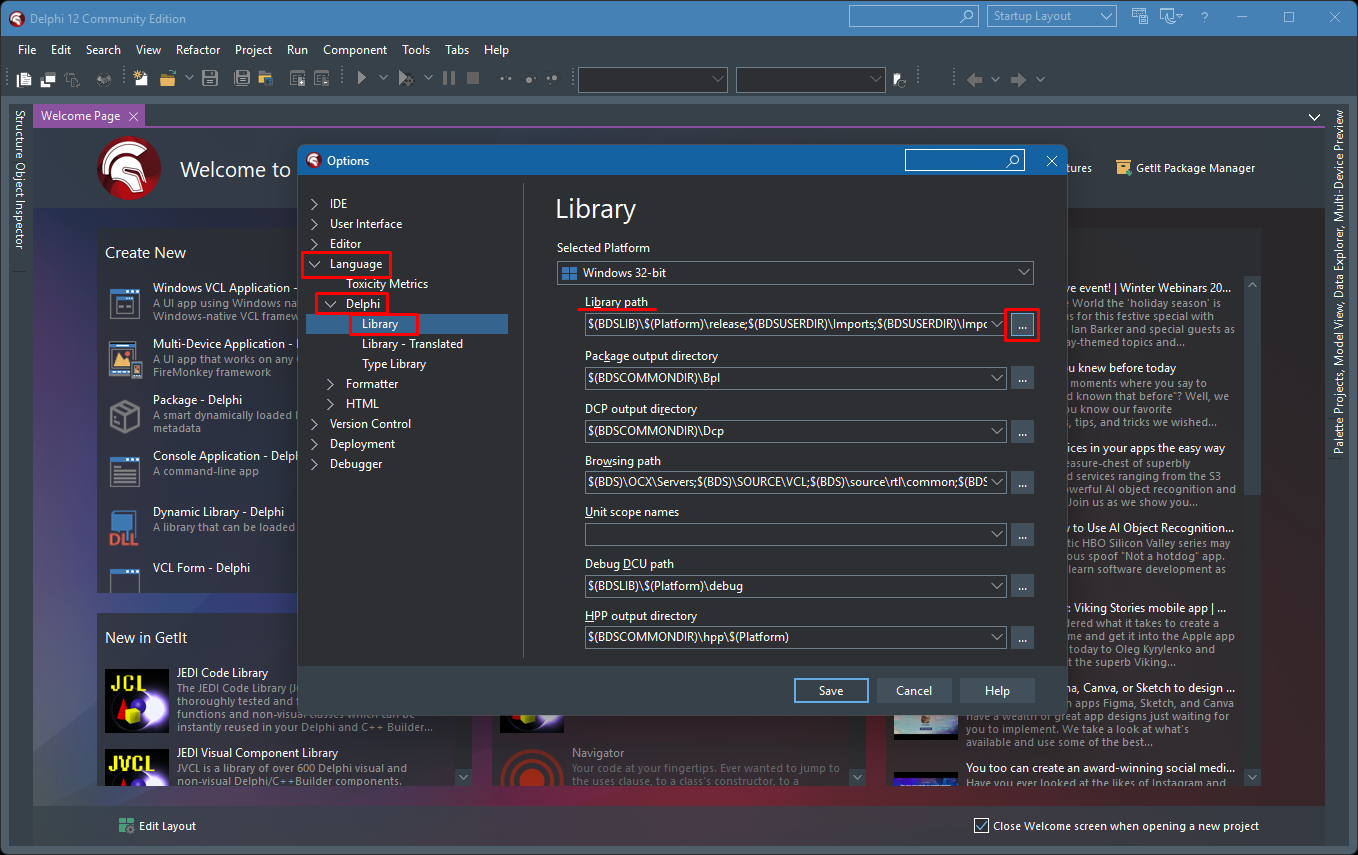Image resolution: width=1358 pixels, height=855 pixels.
Task: Open the Selected Platform dropdown
Action: coord(795,273)
